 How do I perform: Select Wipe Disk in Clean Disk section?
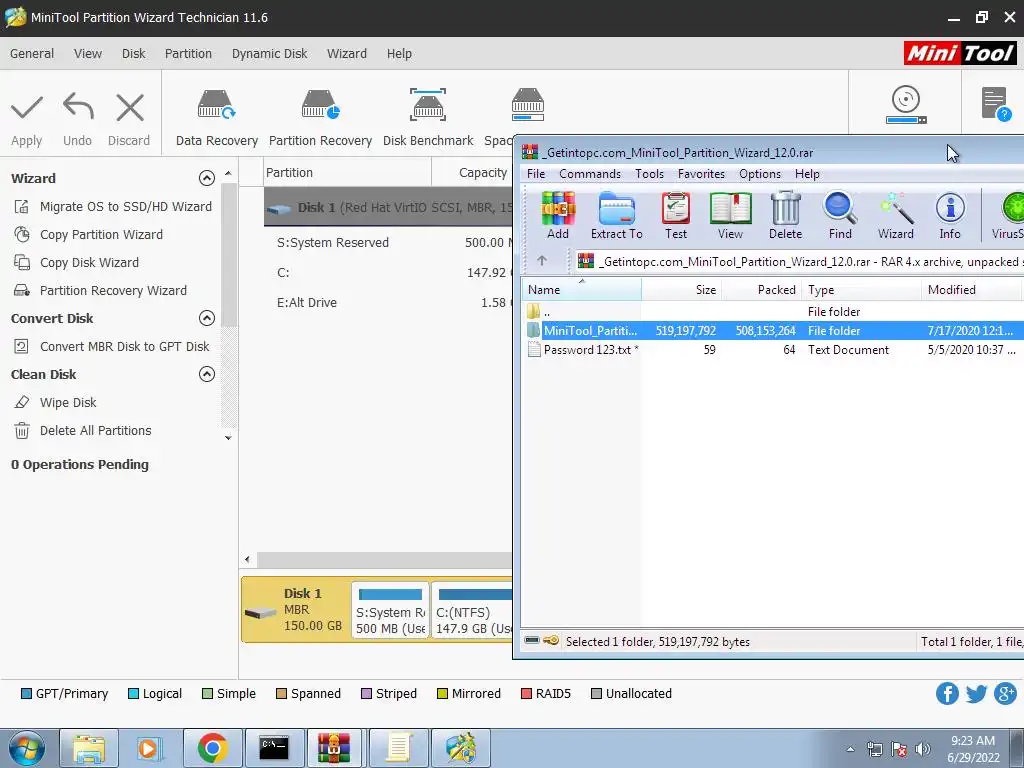(x=55, y=402)
